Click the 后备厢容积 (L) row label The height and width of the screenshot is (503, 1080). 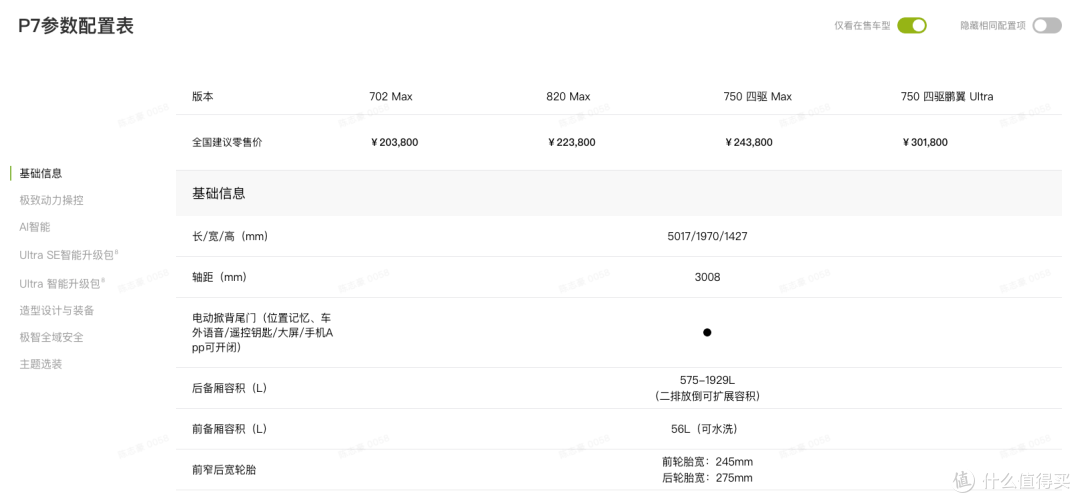click(229, 388)
